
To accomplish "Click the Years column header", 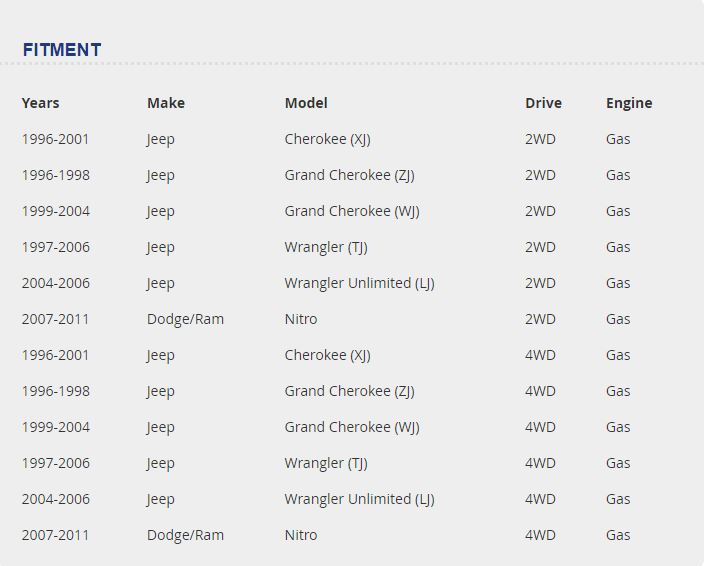I will pyautogui.click(x=40, y=103).
